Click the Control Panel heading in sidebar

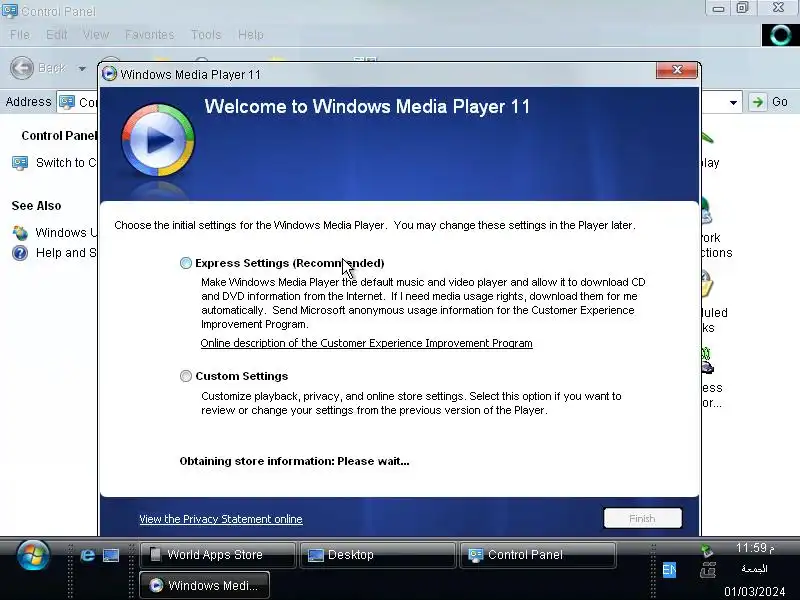(x=59, y=136)
